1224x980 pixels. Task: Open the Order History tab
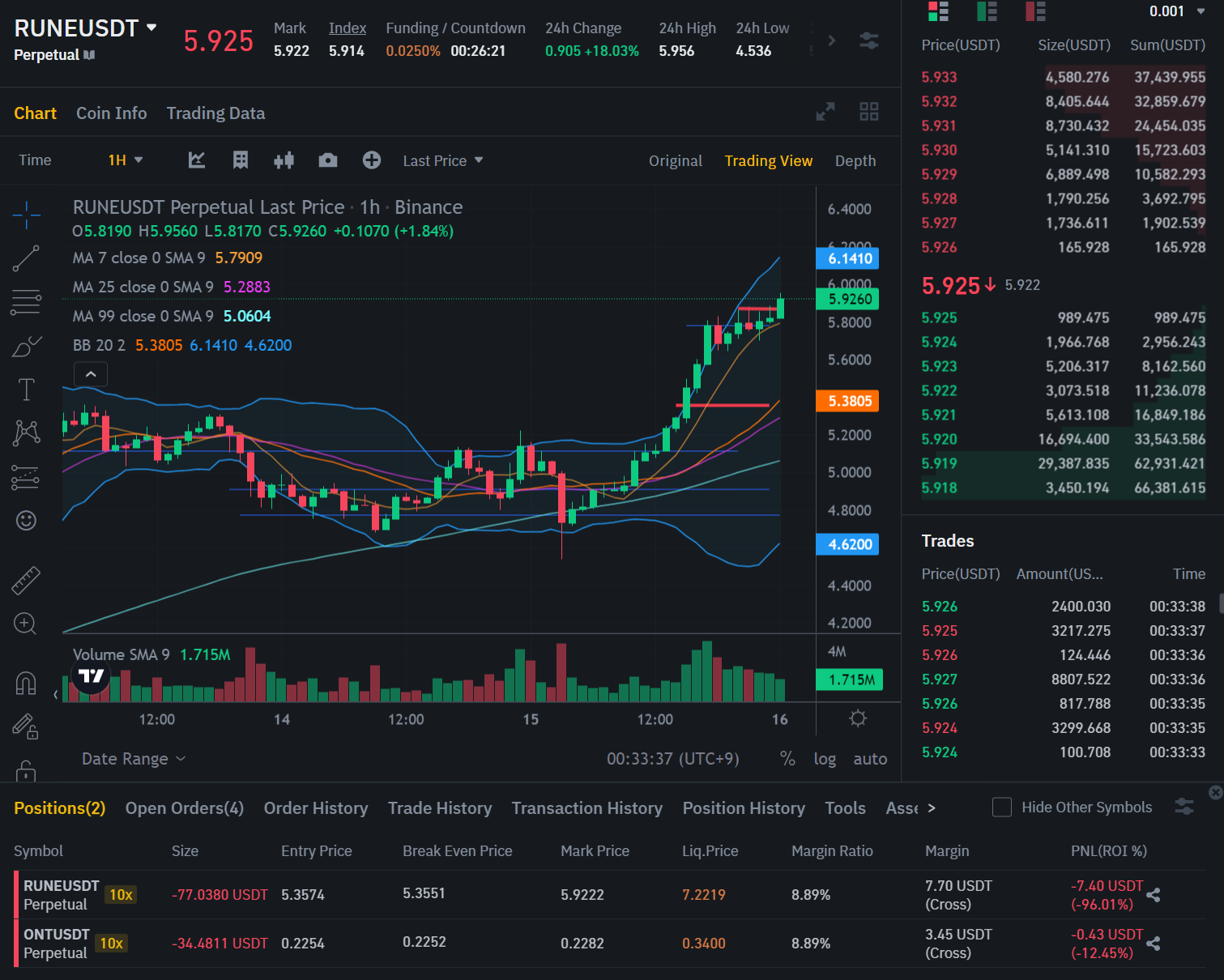(316, 808)
